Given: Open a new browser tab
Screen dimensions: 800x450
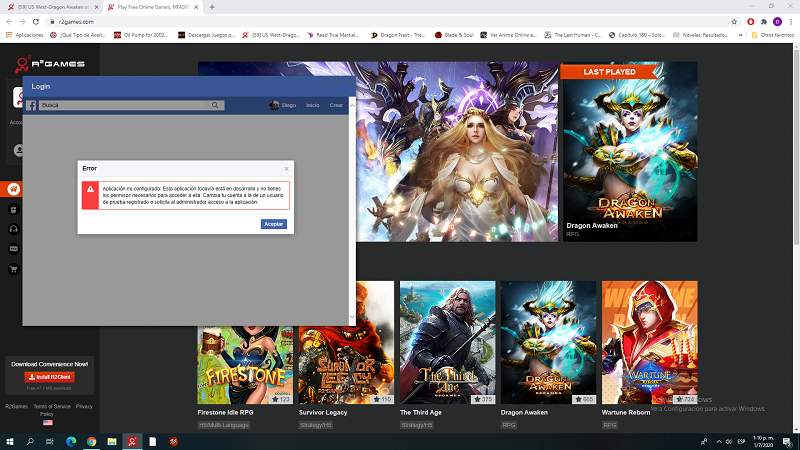Looking at the screenshot, I should pyautogui.click(x=212, y=7).
